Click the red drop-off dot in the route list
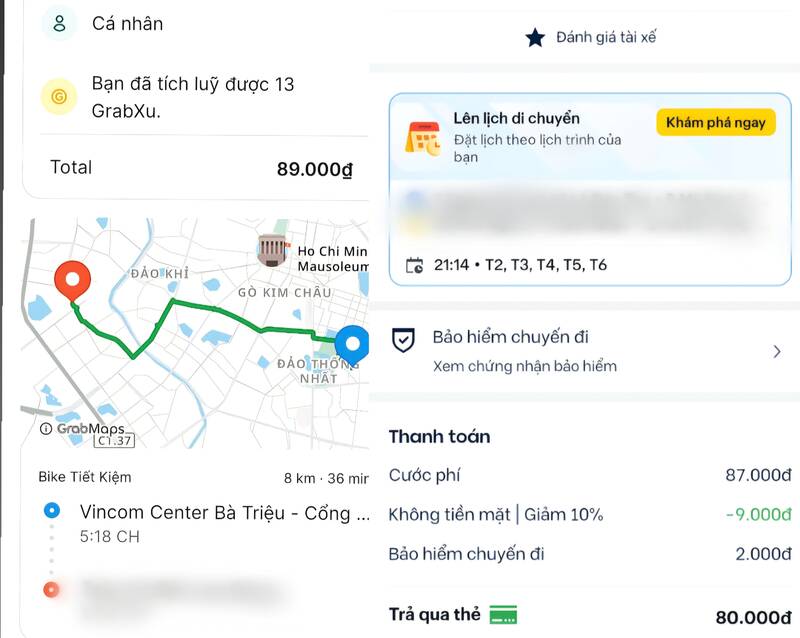The image size is (800, 638). (51, 590)
